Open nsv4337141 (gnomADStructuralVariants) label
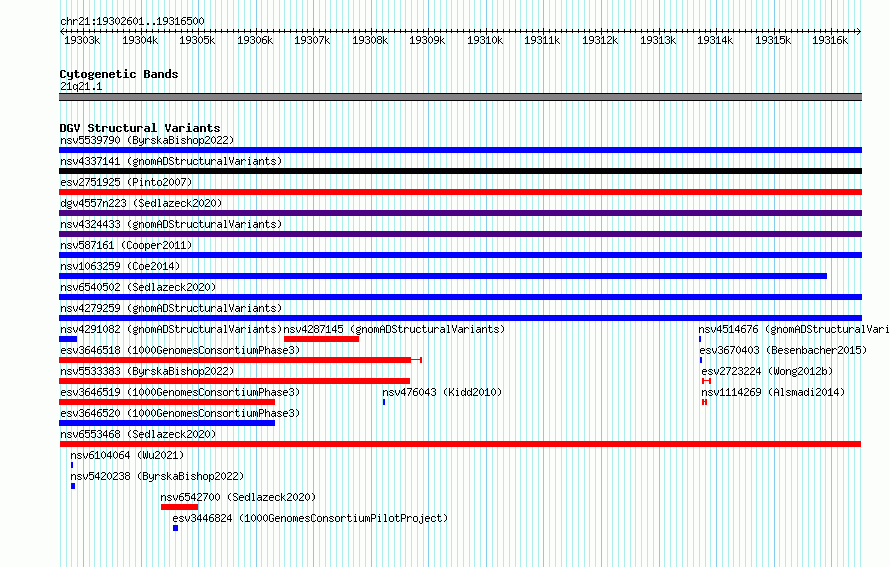Image resolution: width=890 pixels, height=567 pixels. (x=171, y=161)
